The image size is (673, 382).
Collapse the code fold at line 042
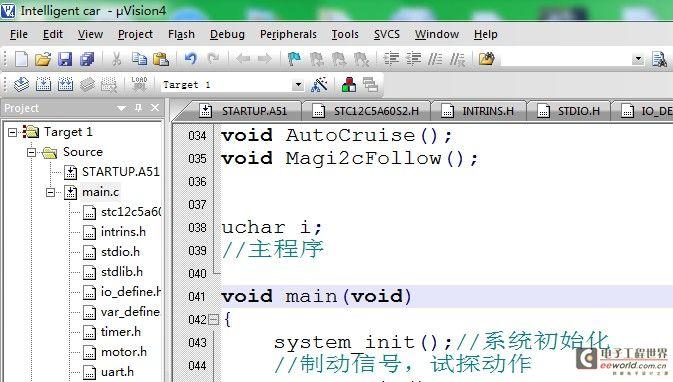coord(213,319)
